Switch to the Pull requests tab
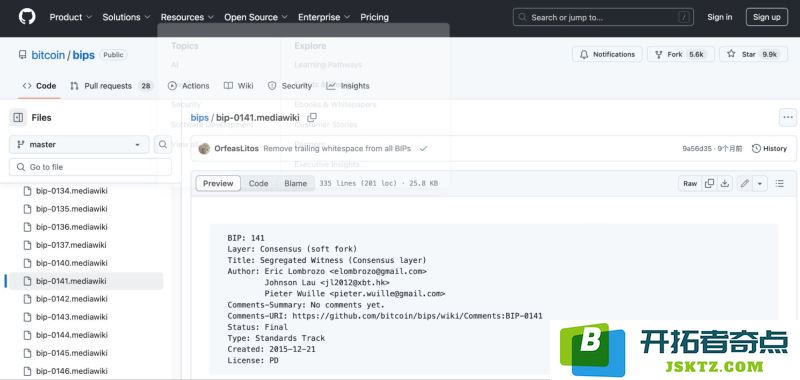 pos(111,86)
